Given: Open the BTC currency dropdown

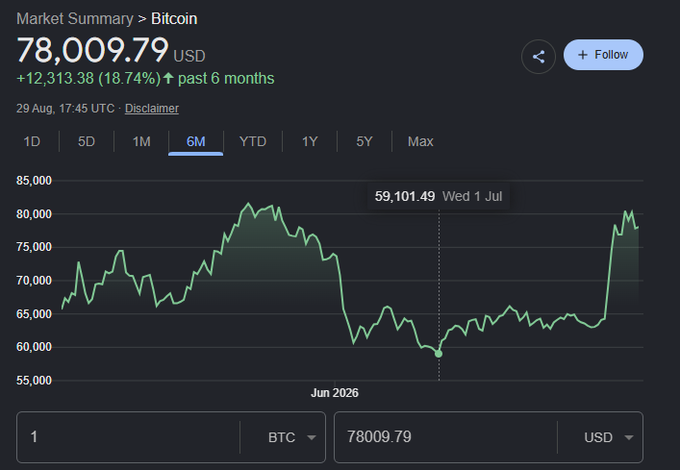Looking at the screenshot, I should [291, 437].
